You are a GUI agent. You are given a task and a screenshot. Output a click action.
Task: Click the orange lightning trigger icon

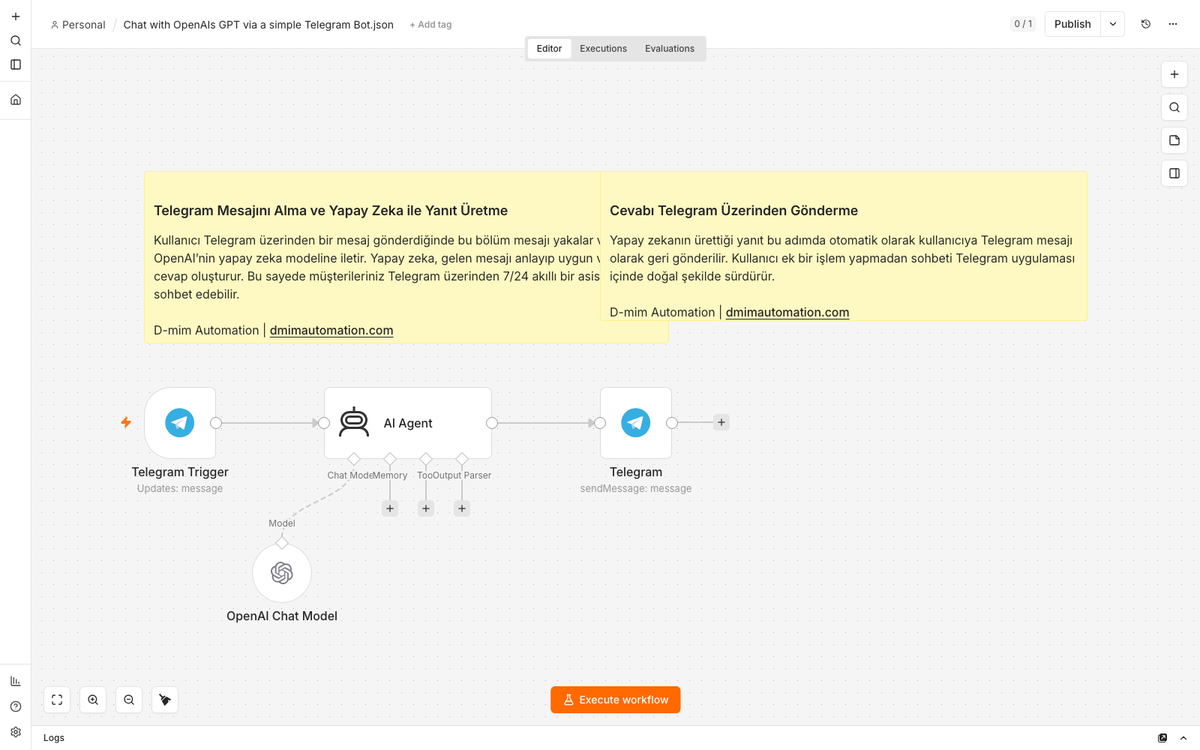tap(126, 423)
